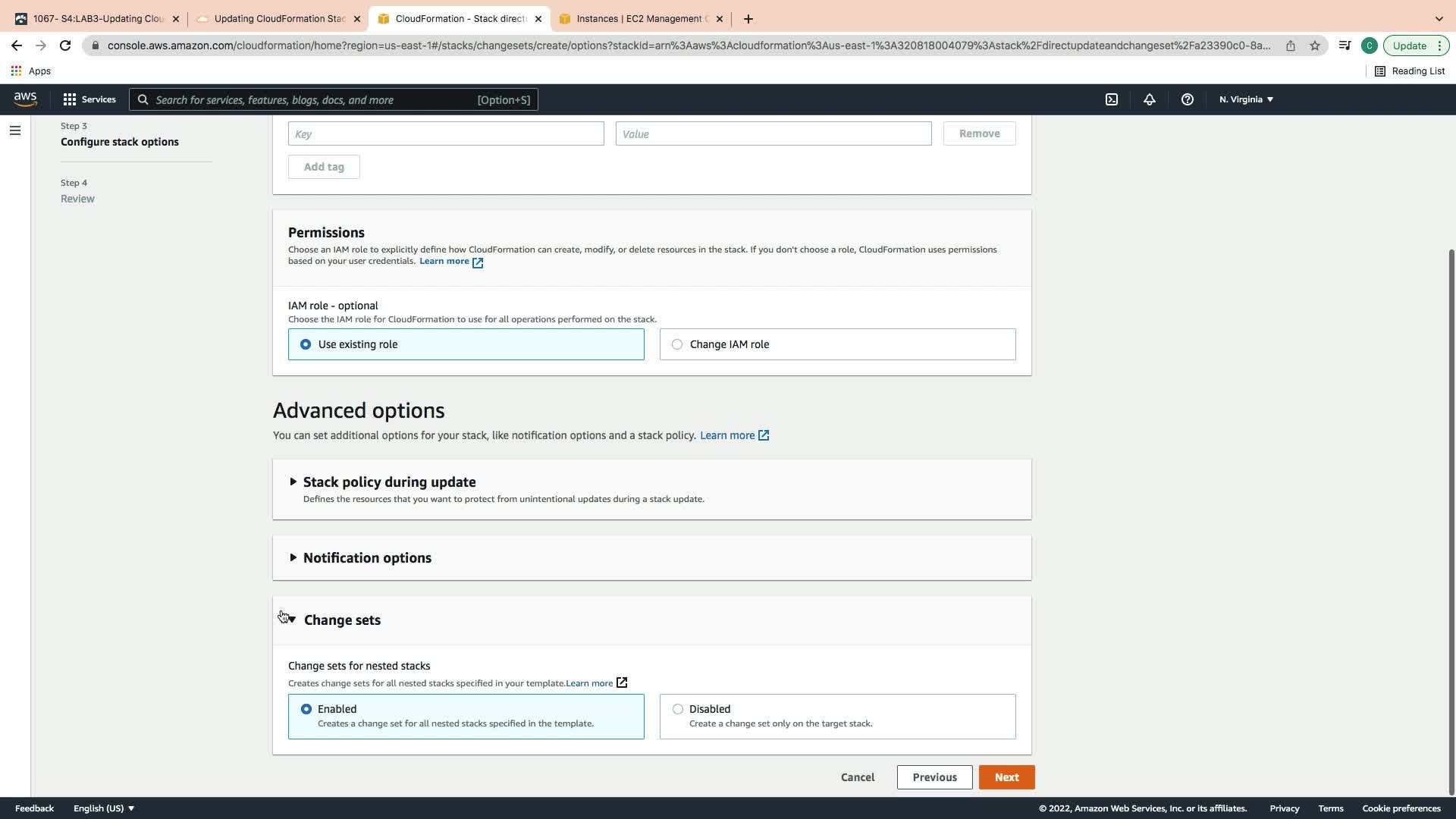Open AWS CloudShell icon in navbar
The width and height of the screenshot is (1456, 819).
tap(1112, 99)
